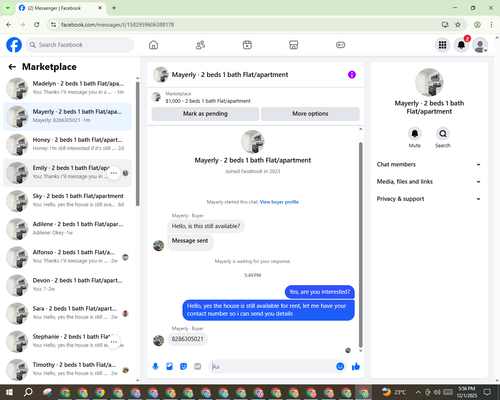Open Alfonso's conversation
Screen dimensions: 500x400
pyautogui.click(x=68, y=257)
